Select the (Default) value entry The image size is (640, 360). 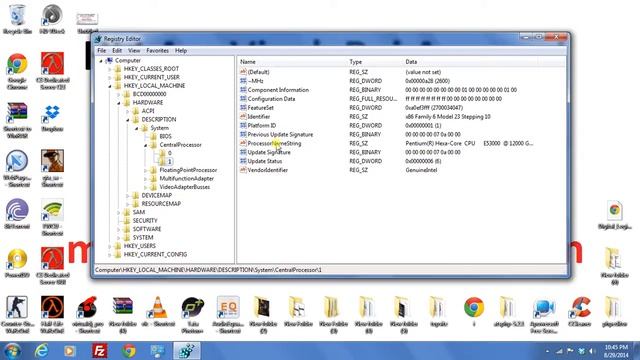(258, 72)
